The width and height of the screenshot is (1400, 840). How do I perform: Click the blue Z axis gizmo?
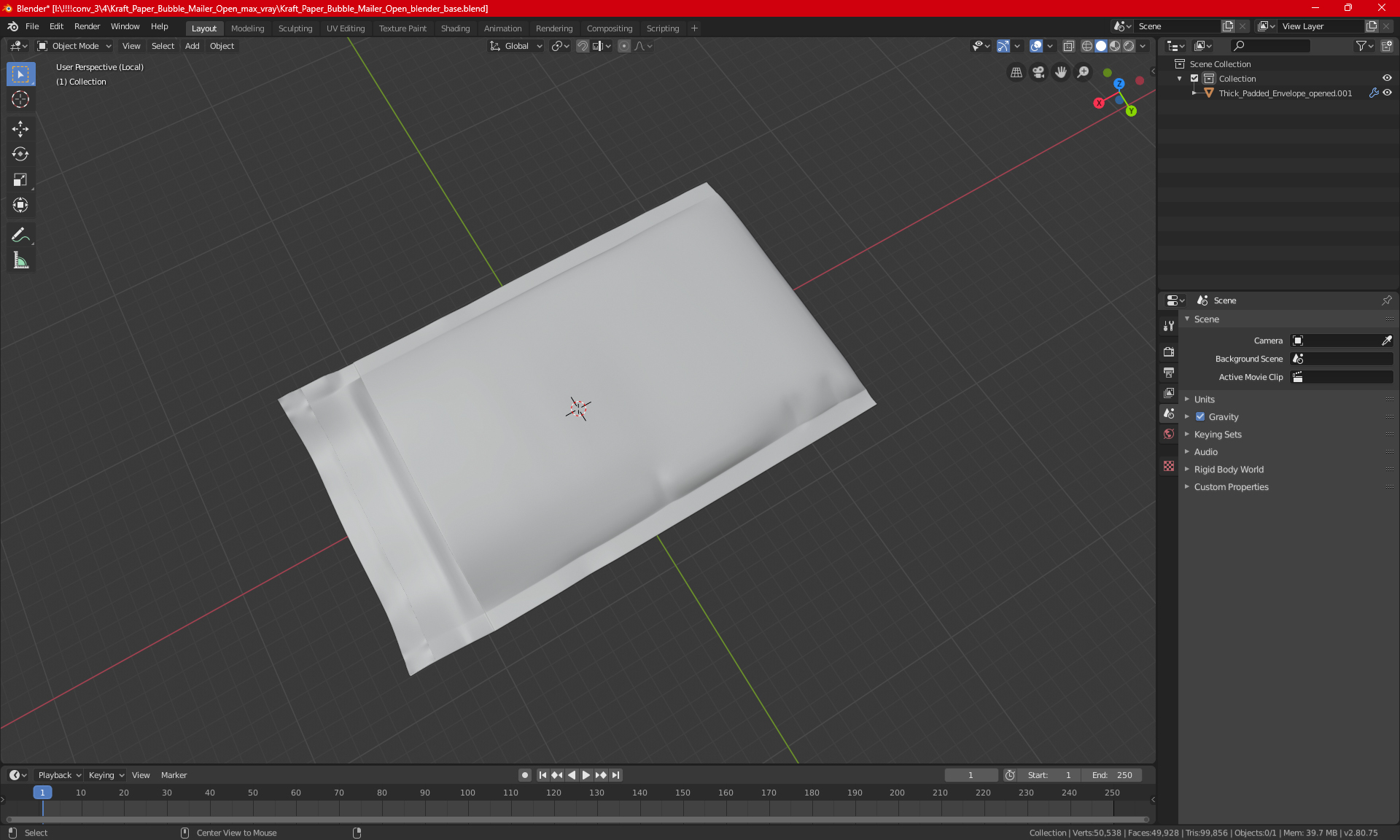tap(1119, 84)
